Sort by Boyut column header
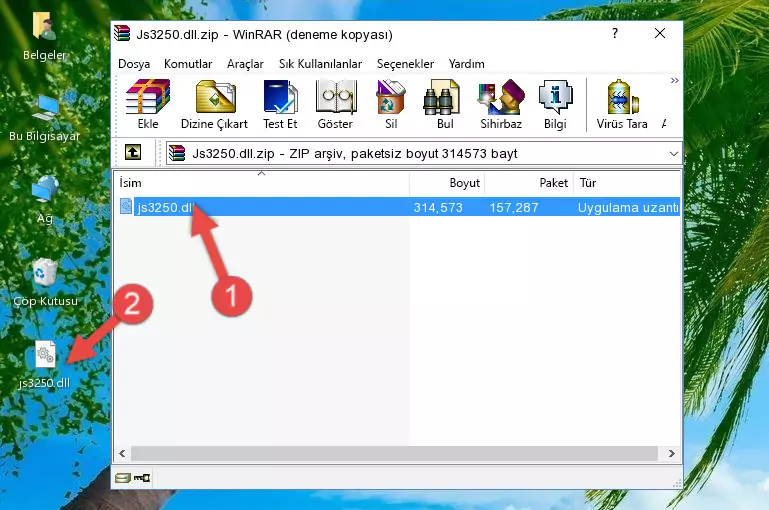Viewport: 769px width, 510px height. [x=447, y=182]
